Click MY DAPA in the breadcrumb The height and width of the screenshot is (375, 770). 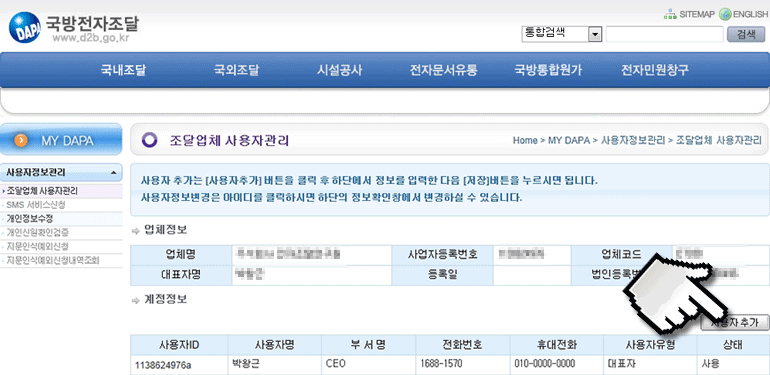(569, 140)
